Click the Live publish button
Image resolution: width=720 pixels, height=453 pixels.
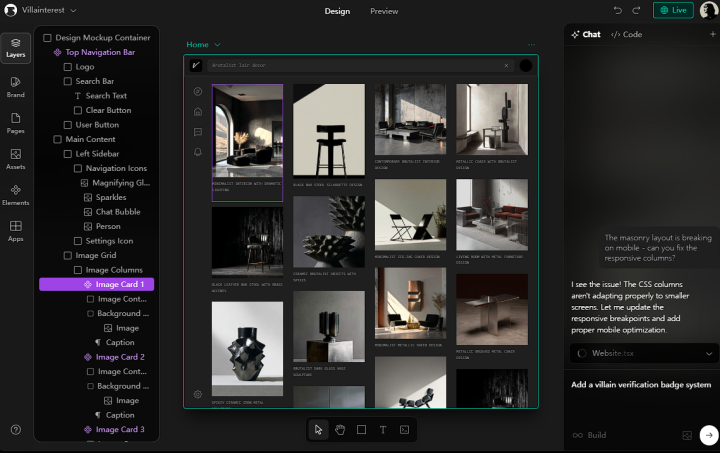coord(673,10)
